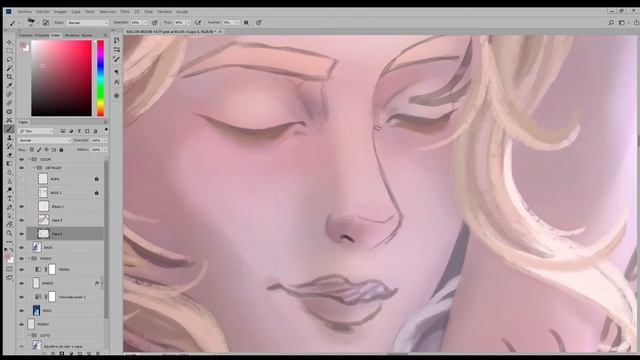Select the Clone Stamp tool
This screenshot has height=360, width=640.
(9, 138)
